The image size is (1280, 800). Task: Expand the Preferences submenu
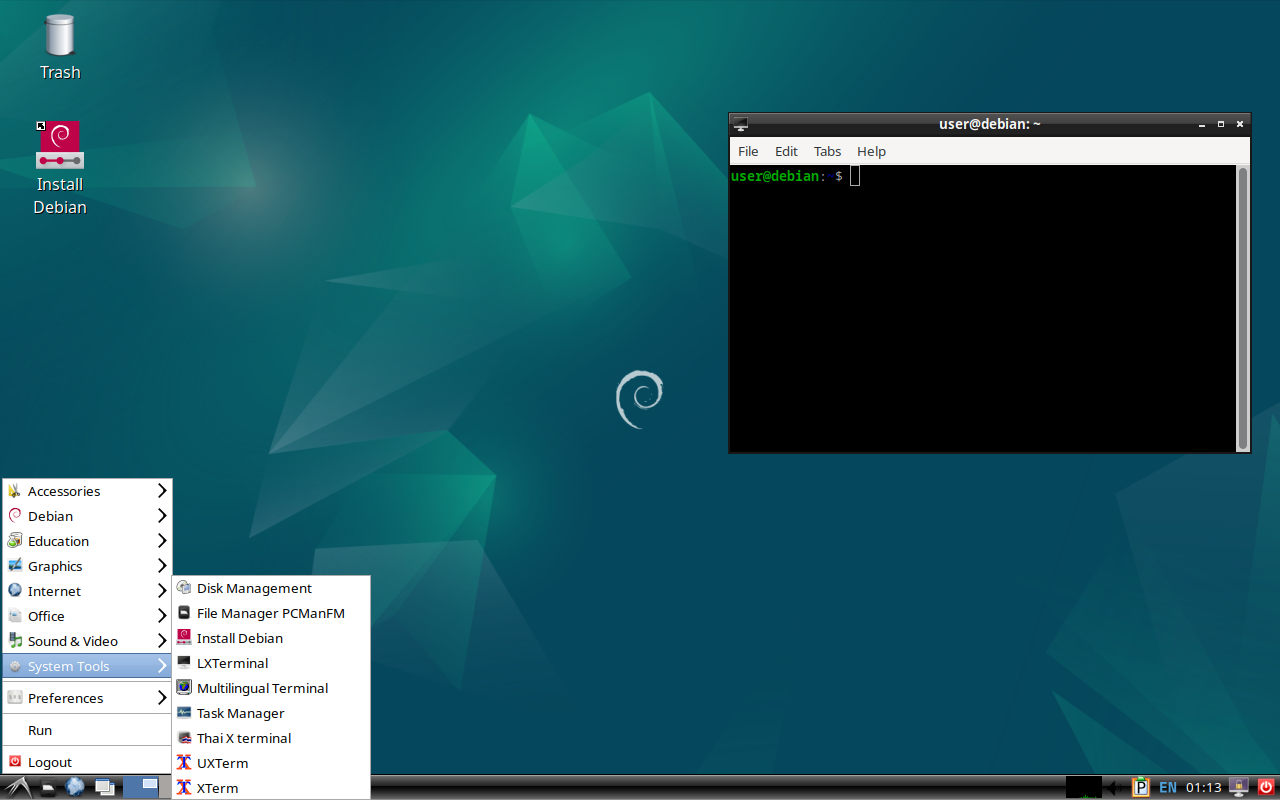pos(87,698)
